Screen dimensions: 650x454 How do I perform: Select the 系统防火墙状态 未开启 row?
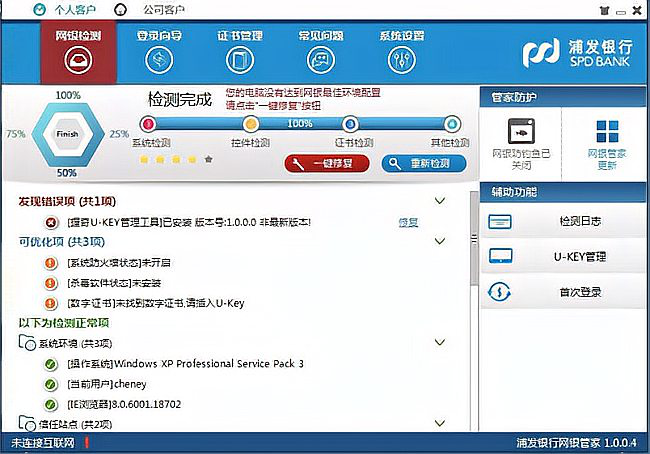point(119,263)
